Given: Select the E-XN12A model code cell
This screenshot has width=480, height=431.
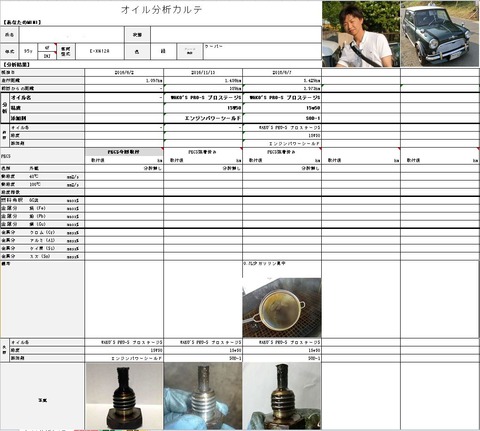Looking at the screenshot, I should [100, 51].
